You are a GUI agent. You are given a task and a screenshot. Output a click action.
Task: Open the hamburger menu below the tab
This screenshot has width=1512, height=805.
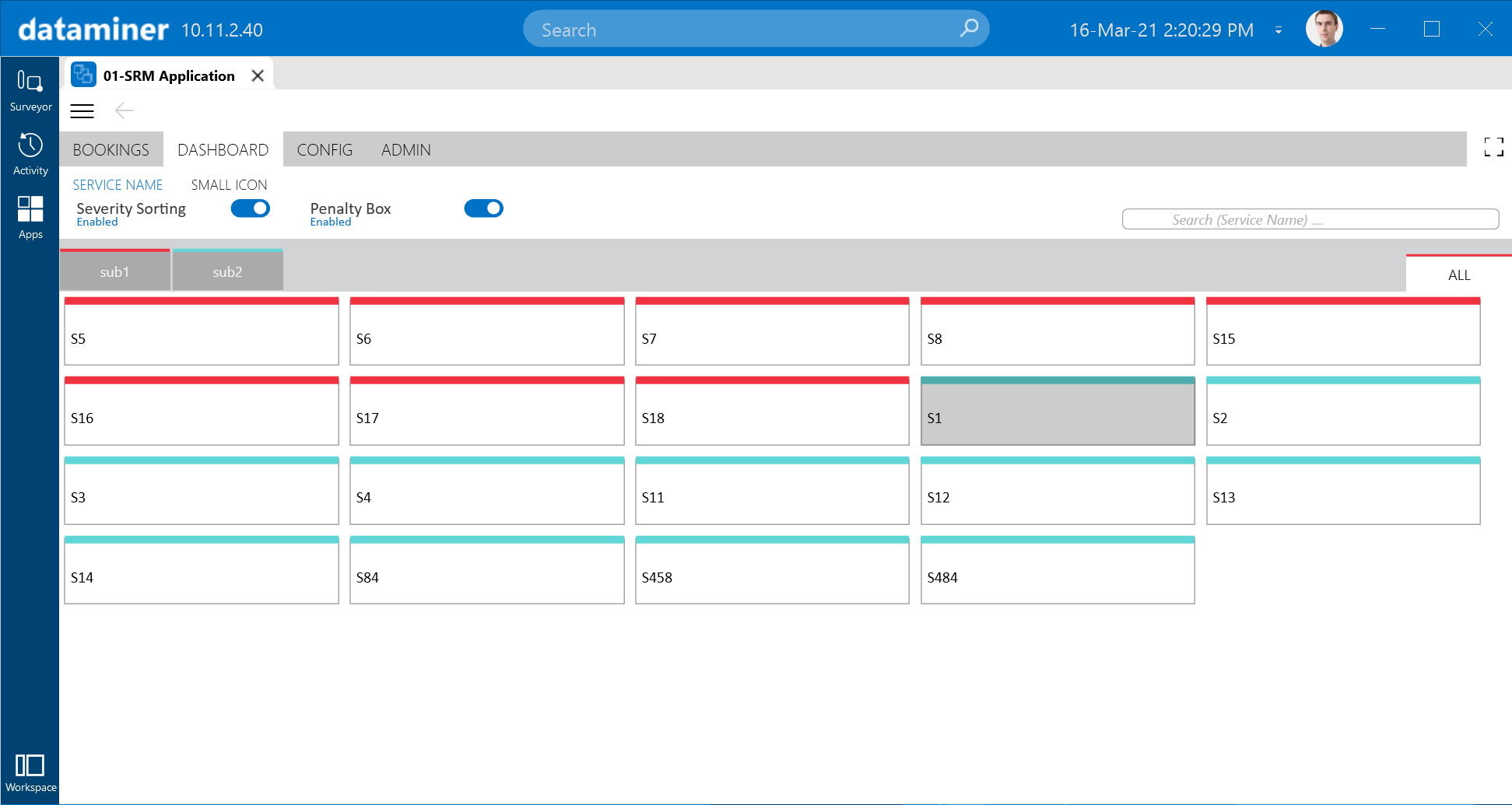coord(82,111)
